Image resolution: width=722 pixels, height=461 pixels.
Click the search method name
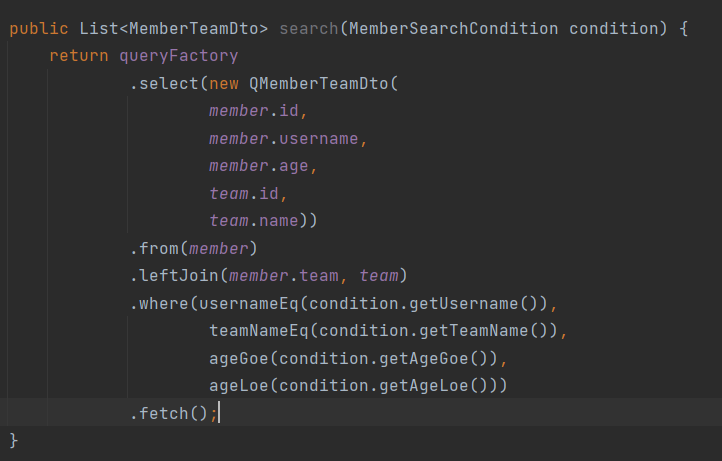309,29
